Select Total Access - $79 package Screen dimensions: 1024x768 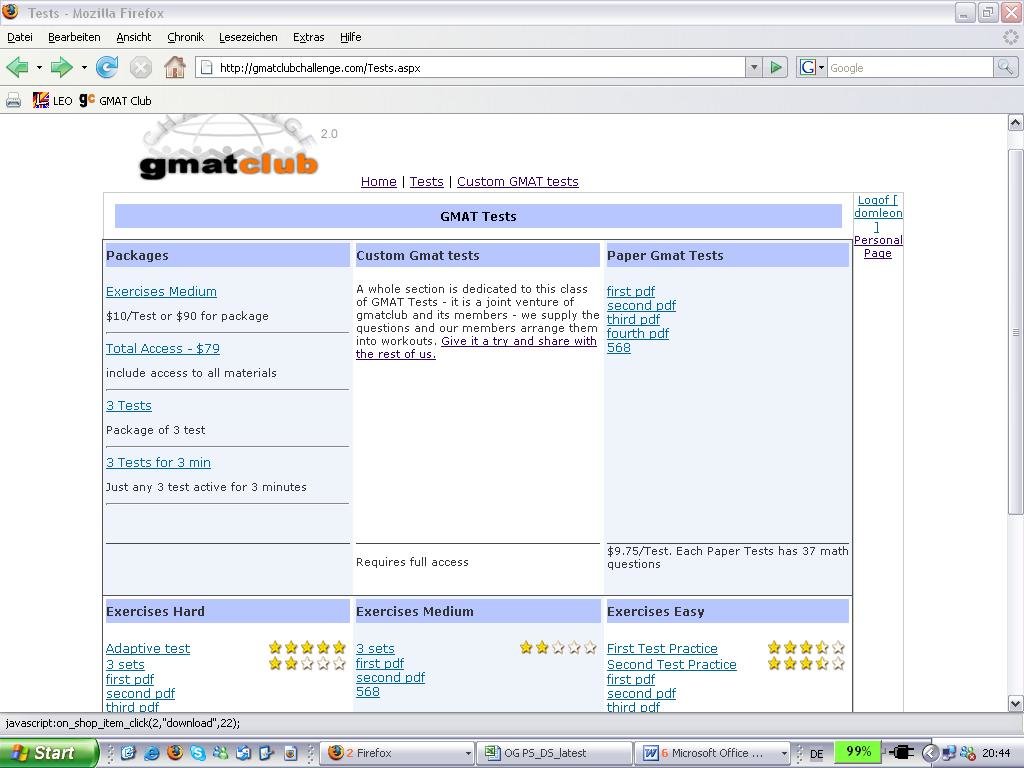[163, 349]
